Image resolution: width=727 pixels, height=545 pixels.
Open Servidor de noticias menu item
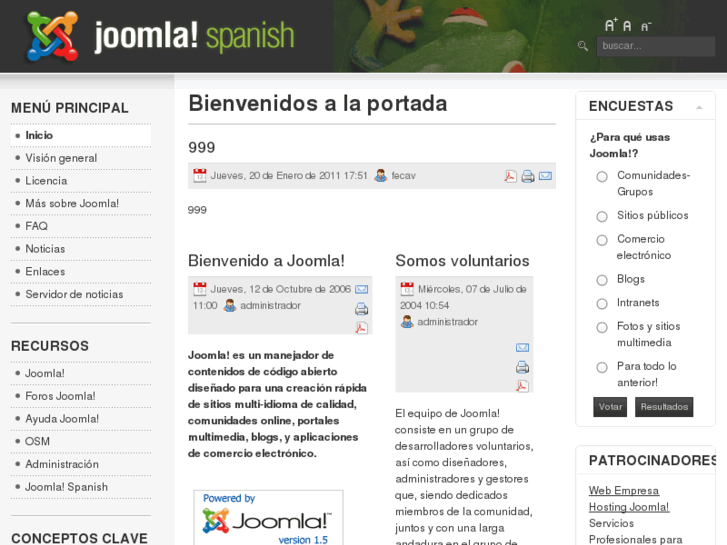click(81, 295)
